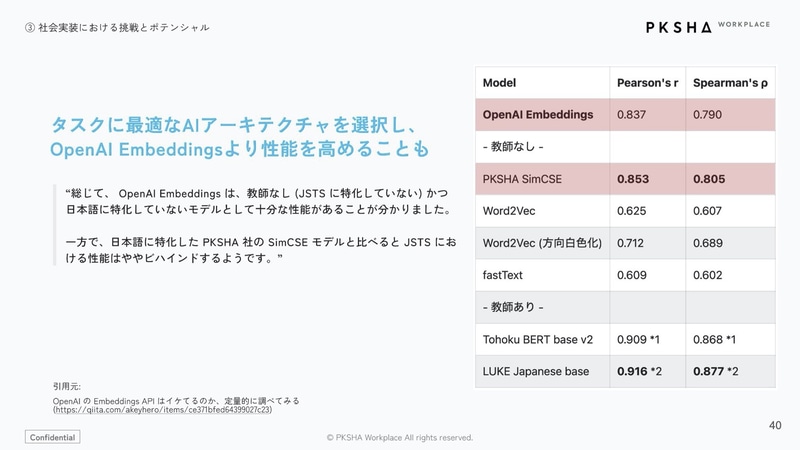Select the OpenAI Embeddings row label
Image resolution: width=800 pixels, height=450 pixels.
[x=538, y=115]
